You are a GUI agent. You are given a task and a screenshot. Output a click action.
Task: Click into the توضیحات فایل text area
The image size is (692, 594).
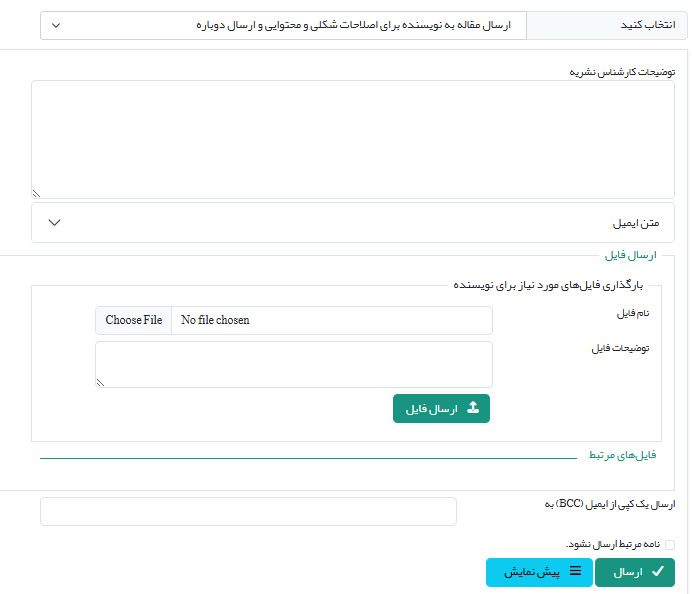click(x=294, y=364)
